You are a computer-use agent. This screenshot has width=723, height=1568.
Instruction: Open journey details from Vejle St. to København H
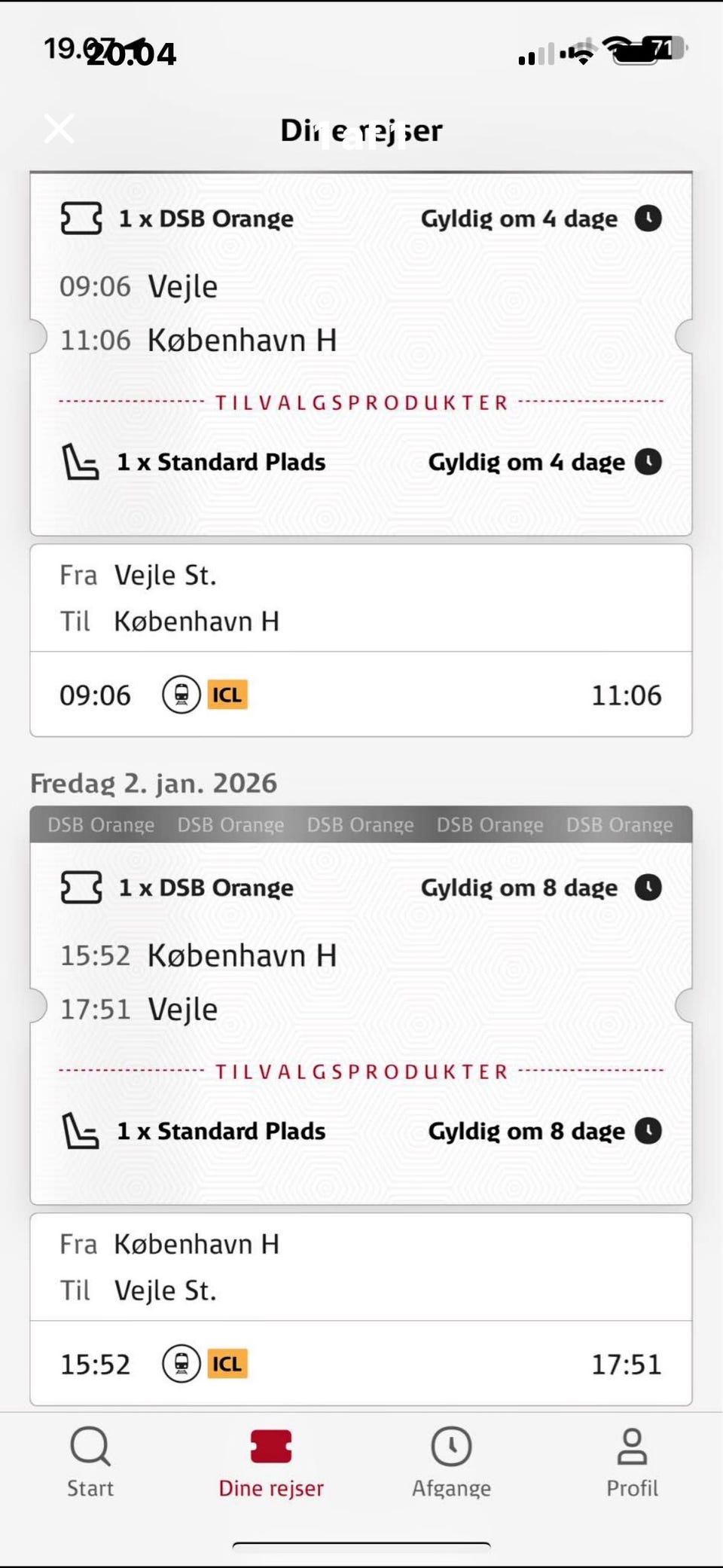361,599
